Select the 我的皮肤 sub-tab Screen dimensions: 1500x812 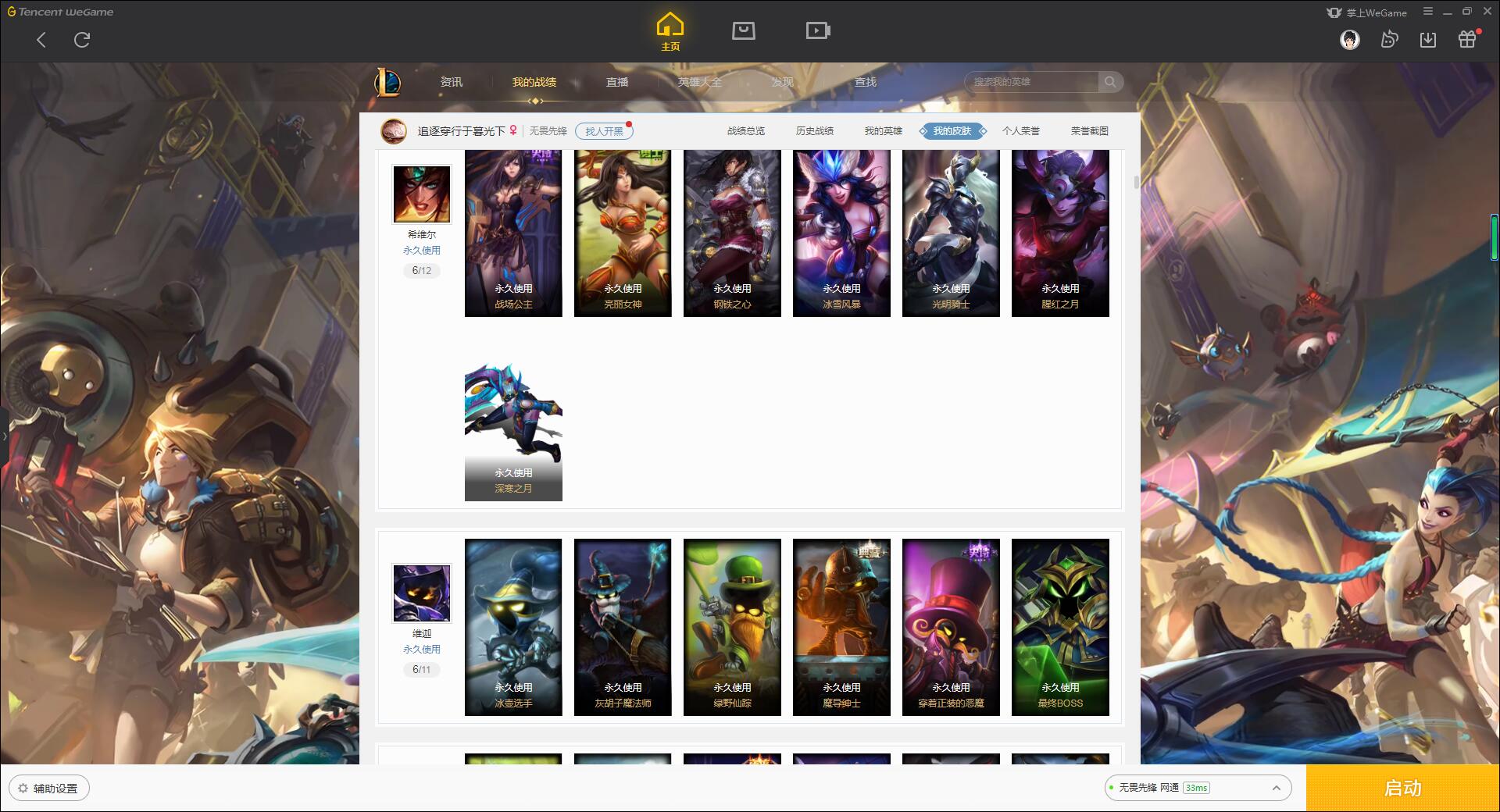point(952,131)
